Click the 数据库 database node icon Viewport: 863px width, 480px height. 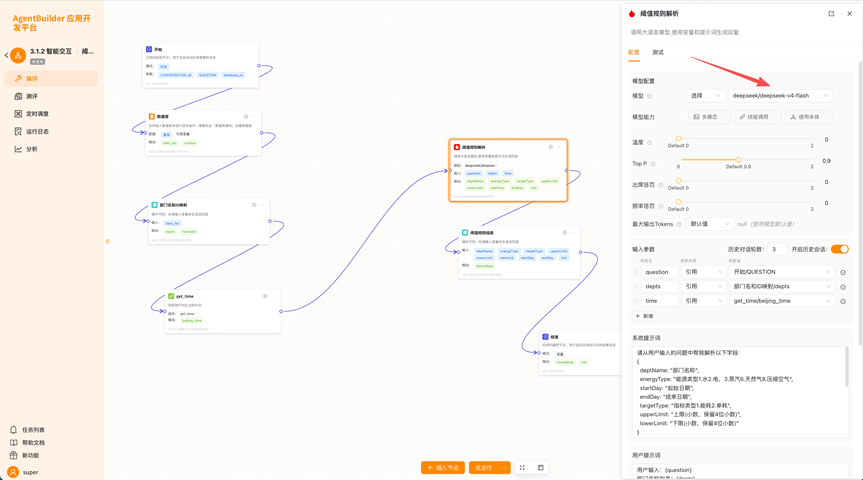click(x=152, y=117)
